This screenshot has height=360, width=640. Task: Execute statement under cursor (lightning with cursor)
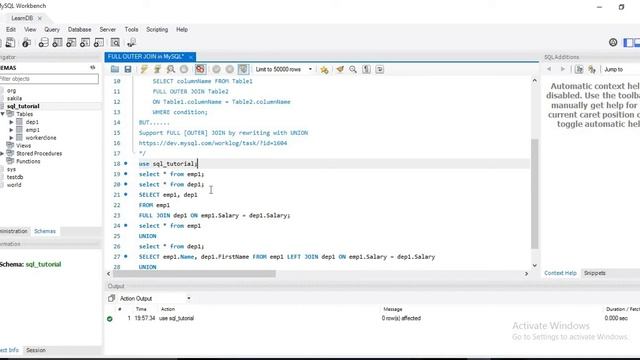click(157, 69)
